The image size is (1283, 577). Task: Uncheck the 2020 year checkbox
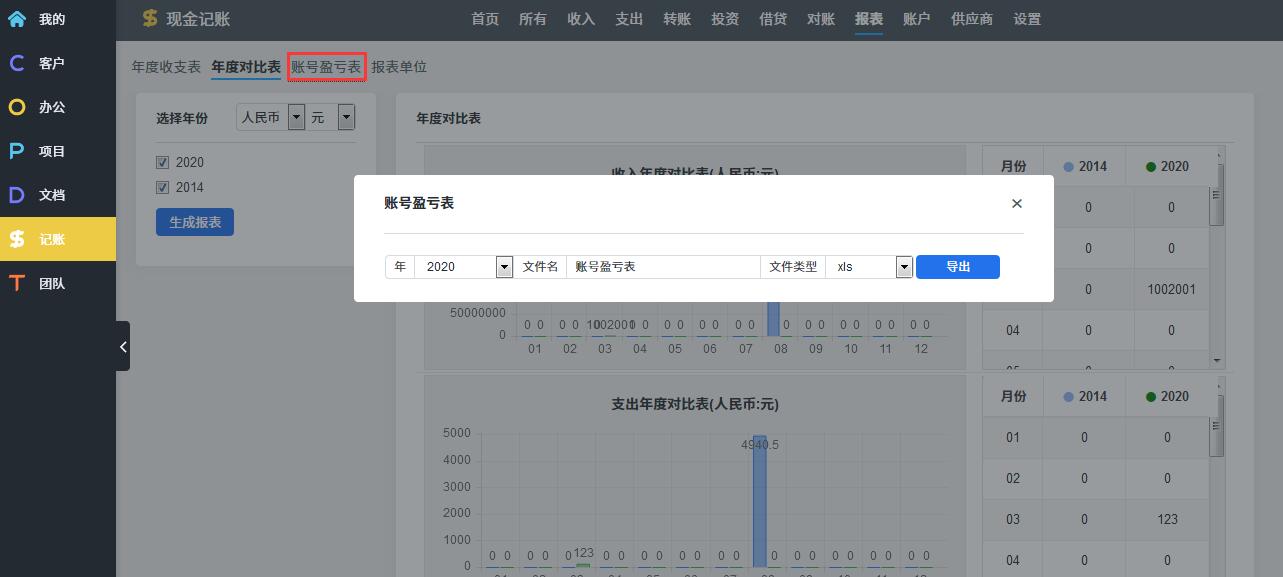tap(162, 162)
